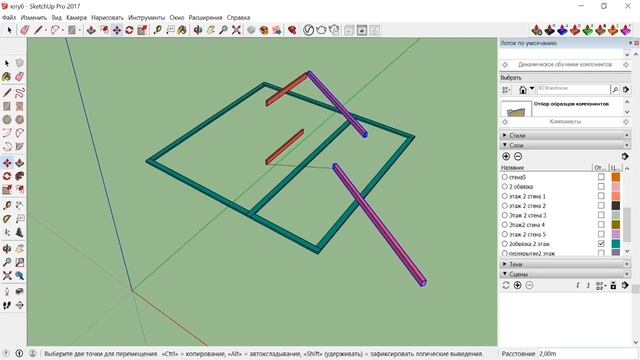Select the Protractor tool in left toolbar
The image size is (640, 360).
pyautogui.click(x=7, y=219)
